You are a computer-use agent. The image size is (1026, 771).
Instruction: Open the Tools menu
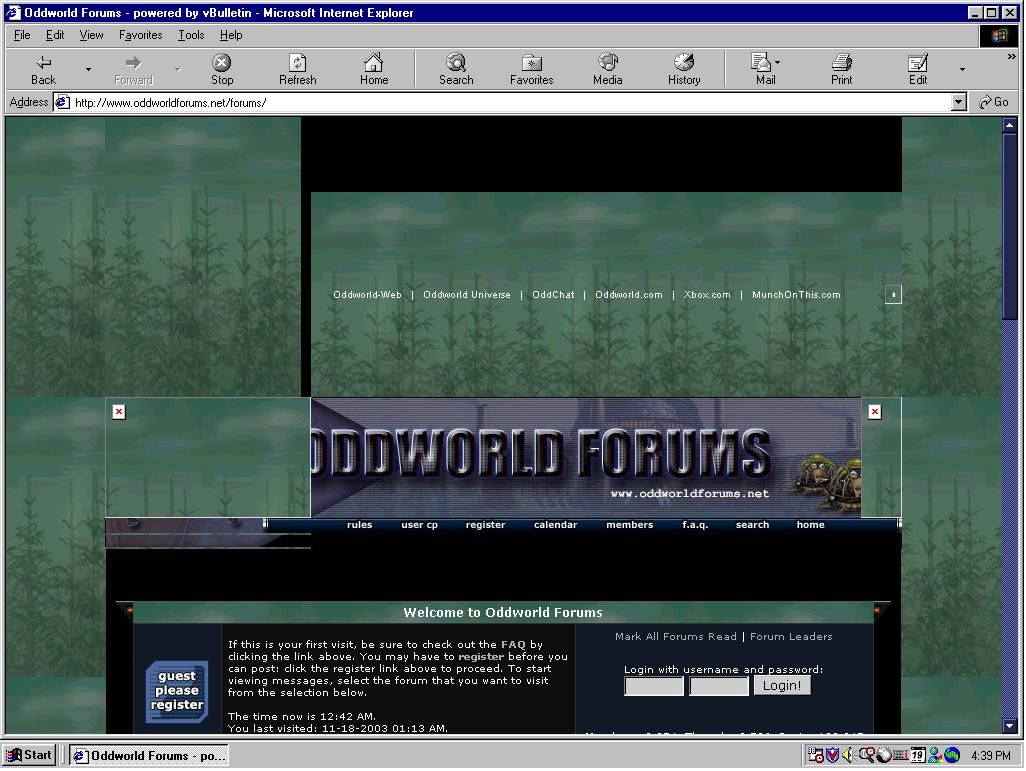[x=190, y=35]
